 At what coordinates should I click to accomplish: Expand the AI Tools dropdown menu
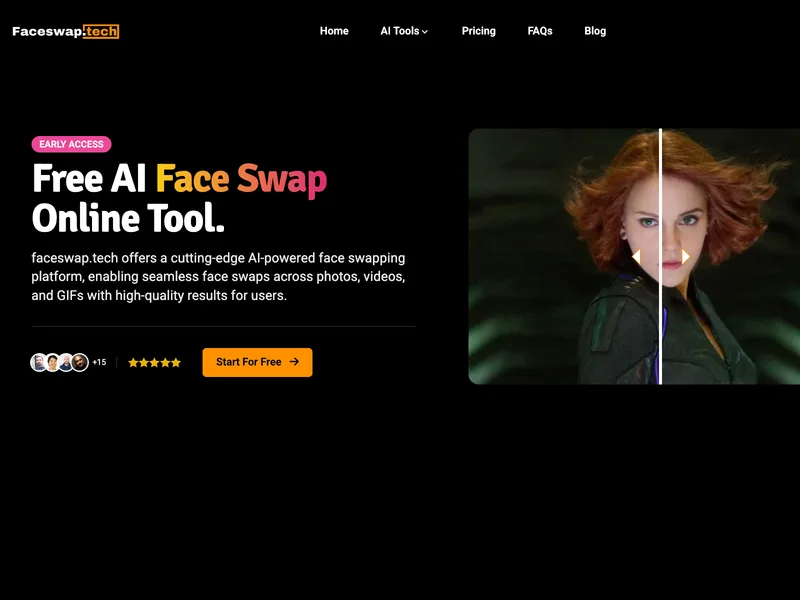pyautogui.click(x=404, y=31)
